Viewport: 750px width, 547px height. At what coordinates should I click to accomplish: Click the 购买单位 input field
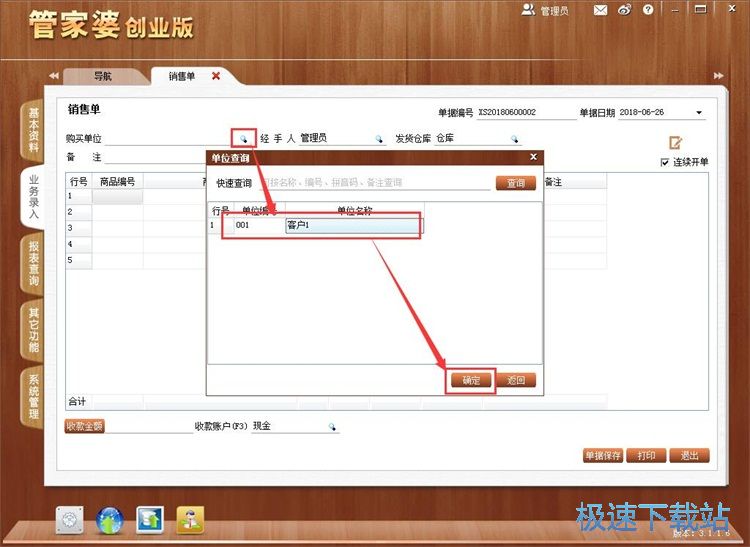[x=170, y=139]
